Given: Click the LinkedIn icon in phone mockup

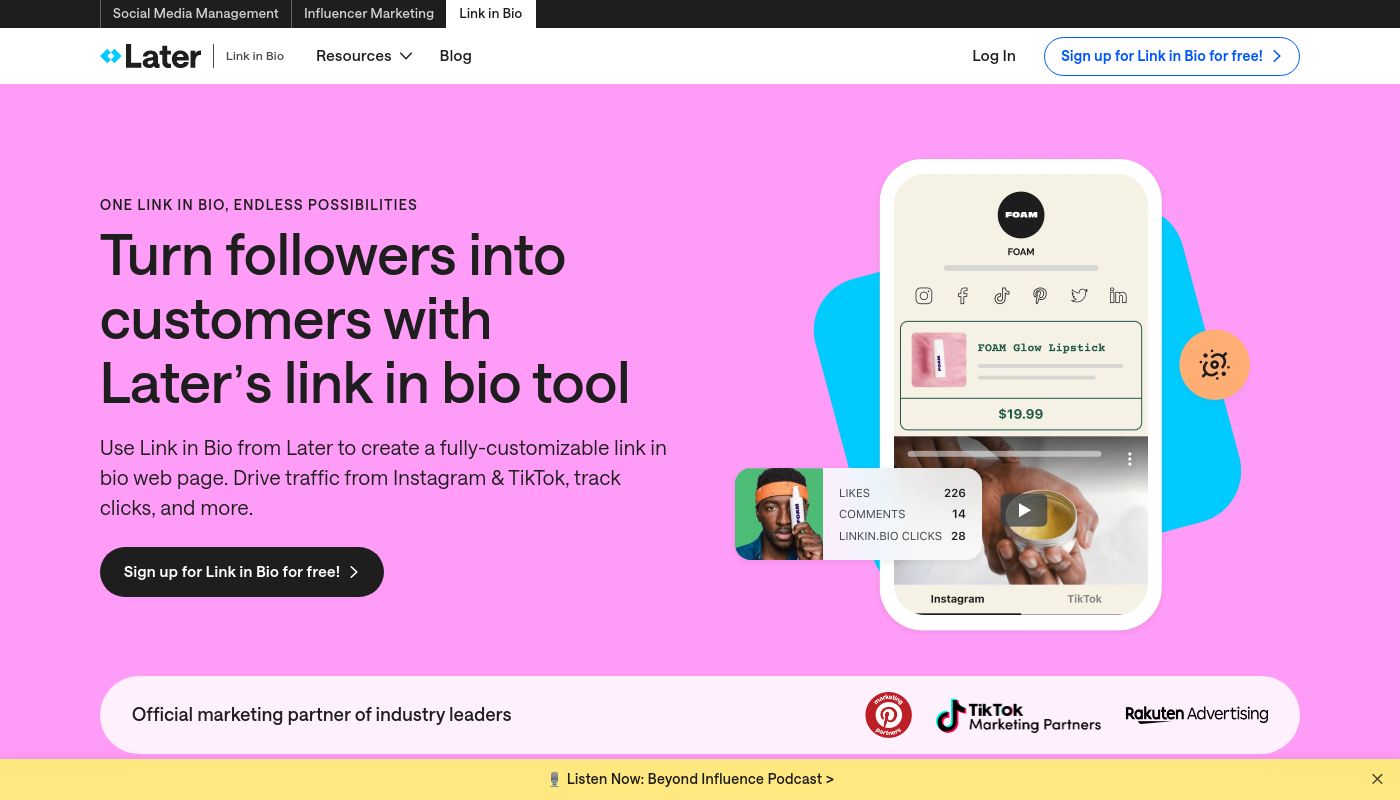Looking at the screenshot, I should point(1118,296).
